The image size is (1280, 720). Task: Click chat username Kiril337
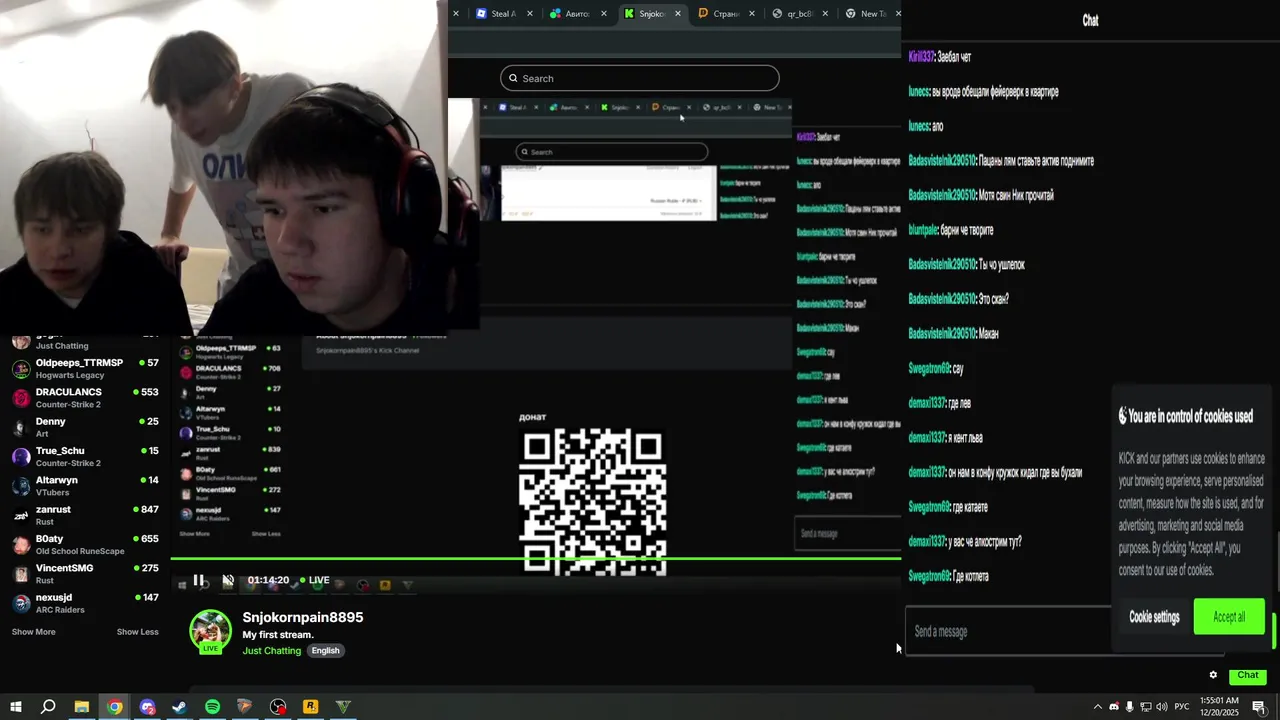click(920, 57)
